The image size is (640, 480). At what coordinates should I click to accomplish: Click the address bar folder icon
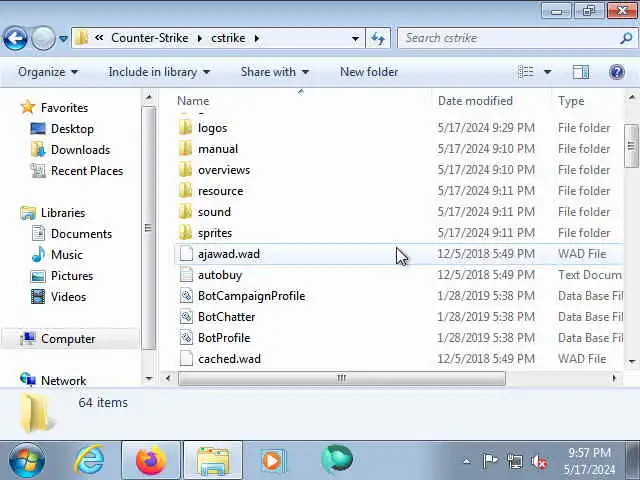coord(81,38)
